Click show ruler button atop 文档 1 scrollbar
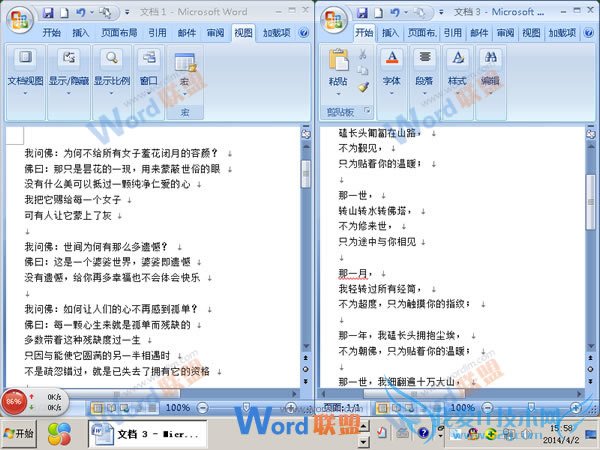The width and height of the screenshot is (600, 450). (306, 134)
